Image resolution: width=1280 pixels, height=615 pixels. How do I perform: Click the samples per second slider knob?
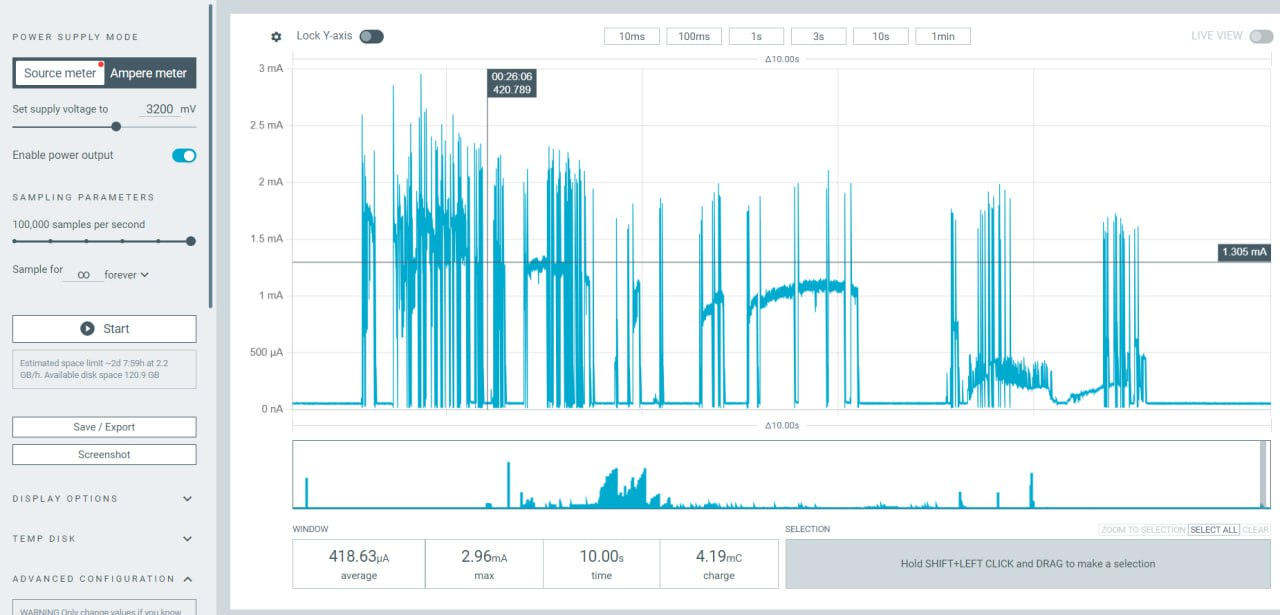pos(191,241)
